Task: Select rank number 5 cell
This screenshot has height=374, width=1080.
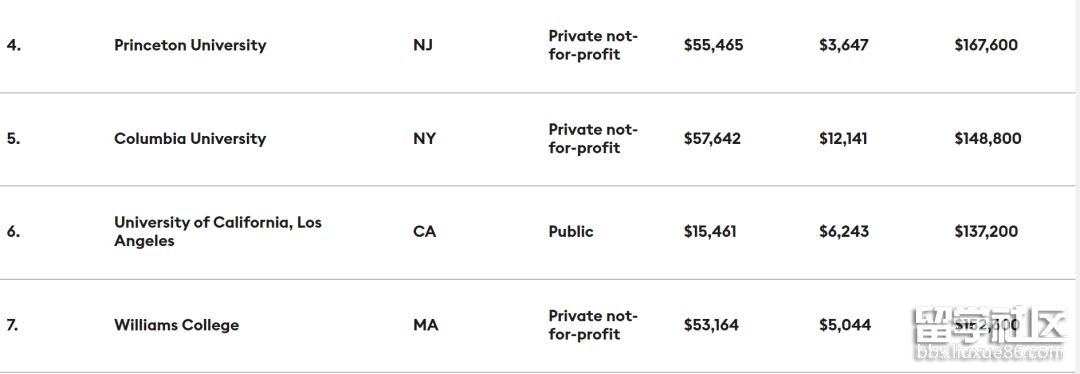Action: (14, 138)
